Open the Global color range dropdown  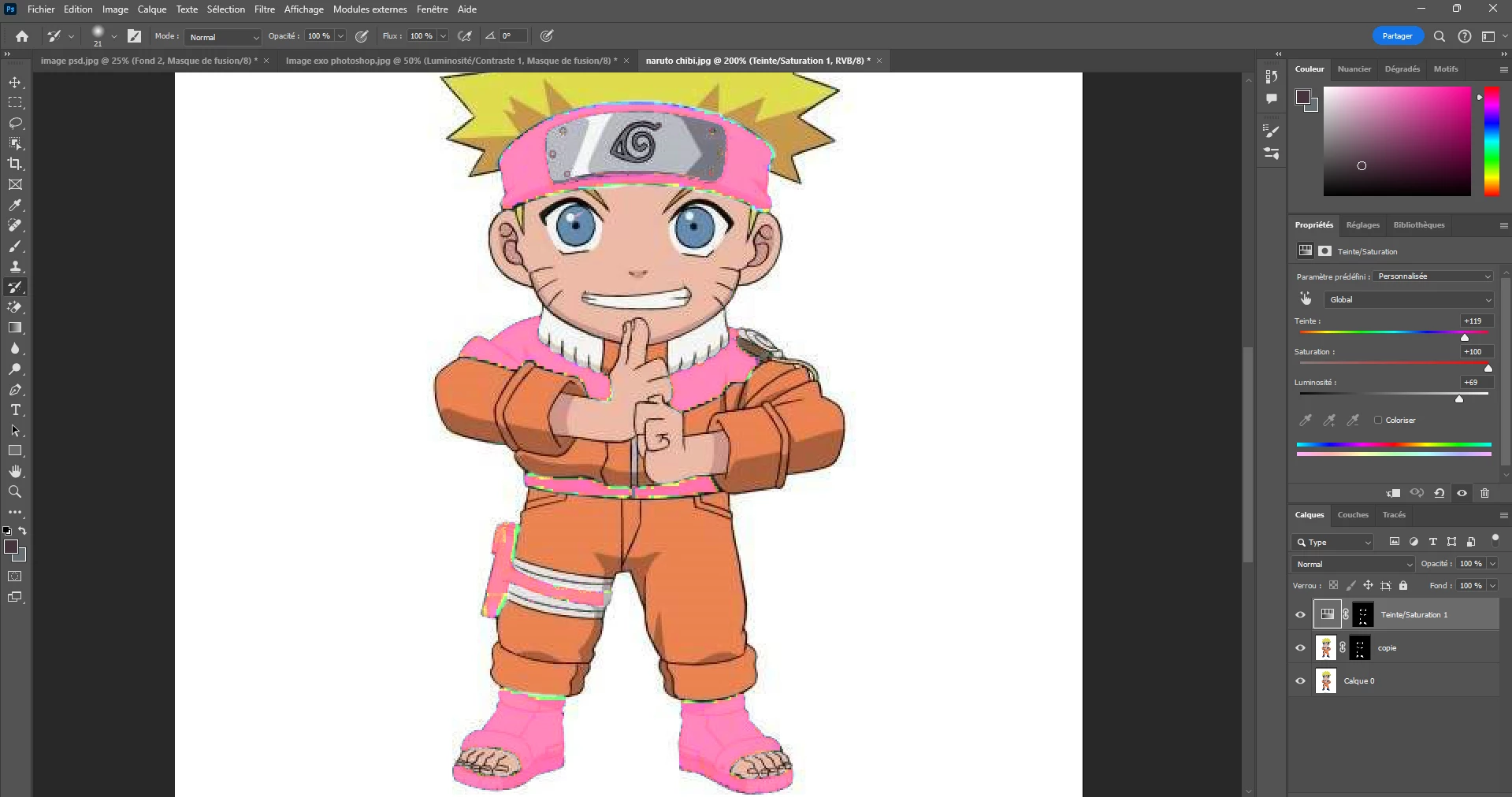(x=1410, y=300)
